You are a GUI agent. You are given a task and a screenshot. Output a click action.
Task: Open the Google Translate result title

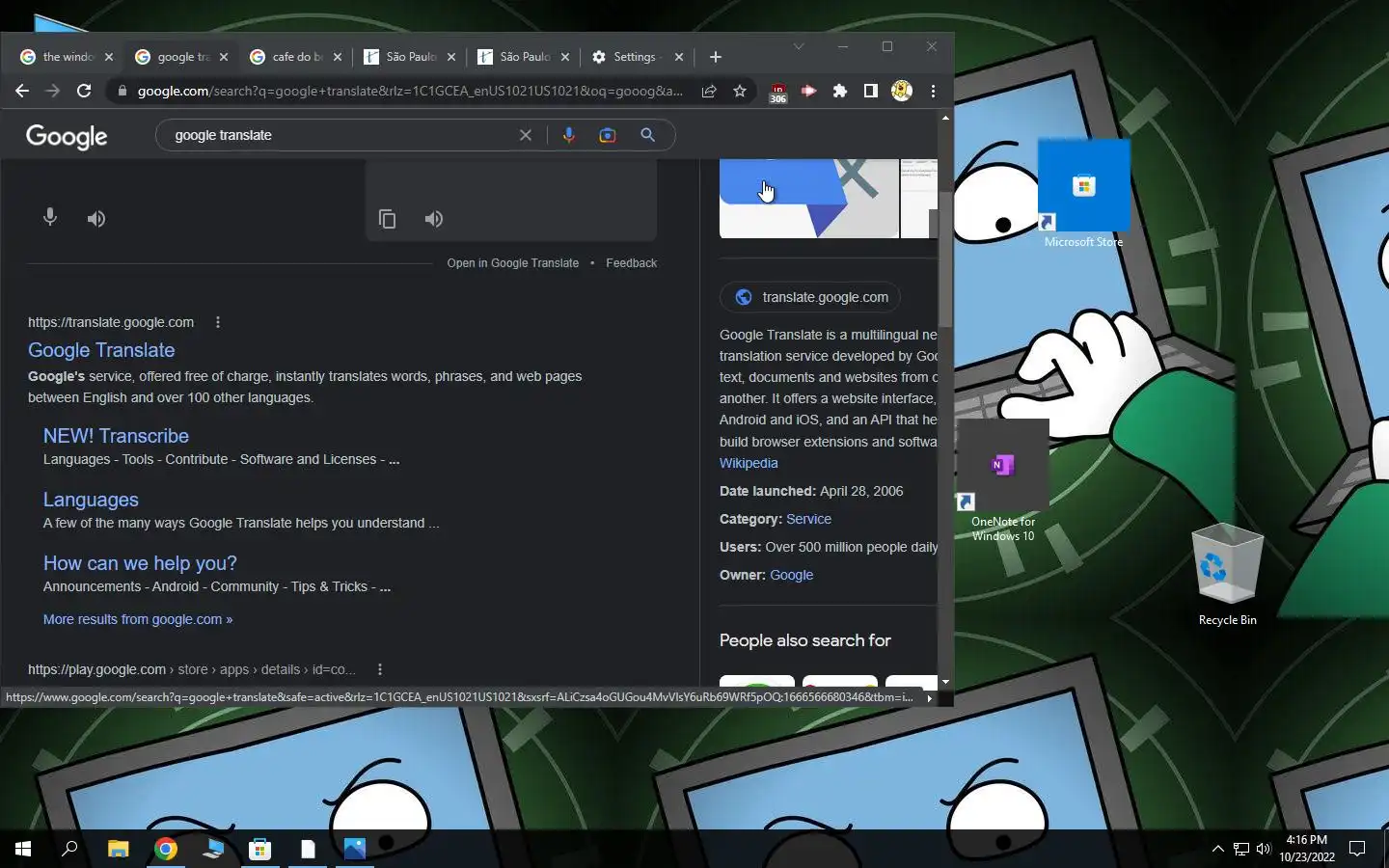click(101, 350)
